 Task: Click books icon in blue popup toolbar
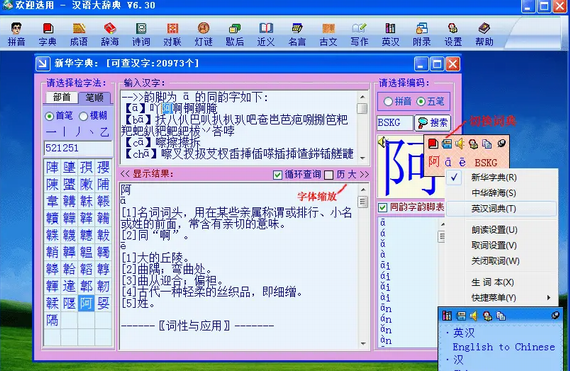(447, 316)
